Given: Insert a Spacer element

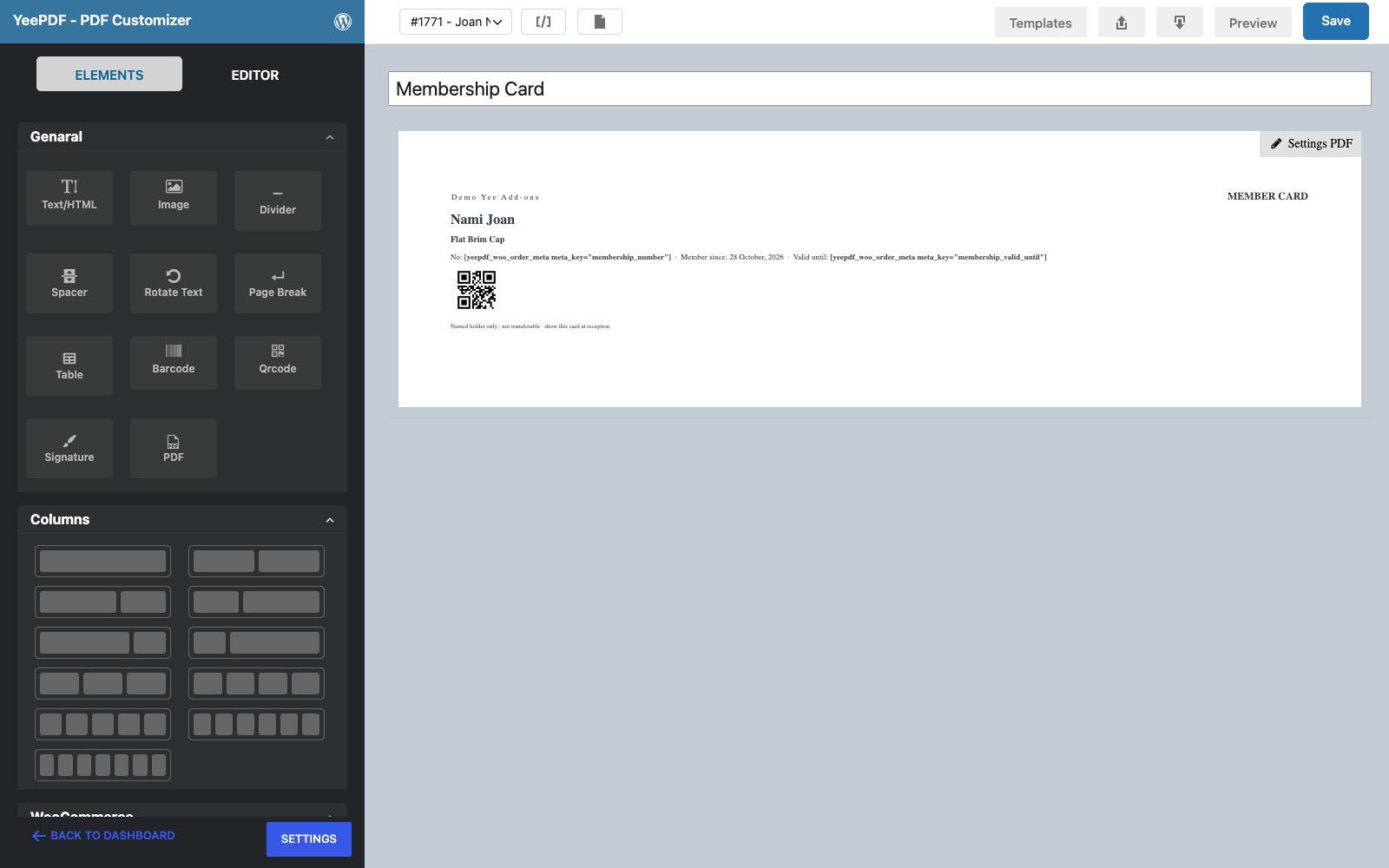Looking at the screenshot, I should 69,283.
